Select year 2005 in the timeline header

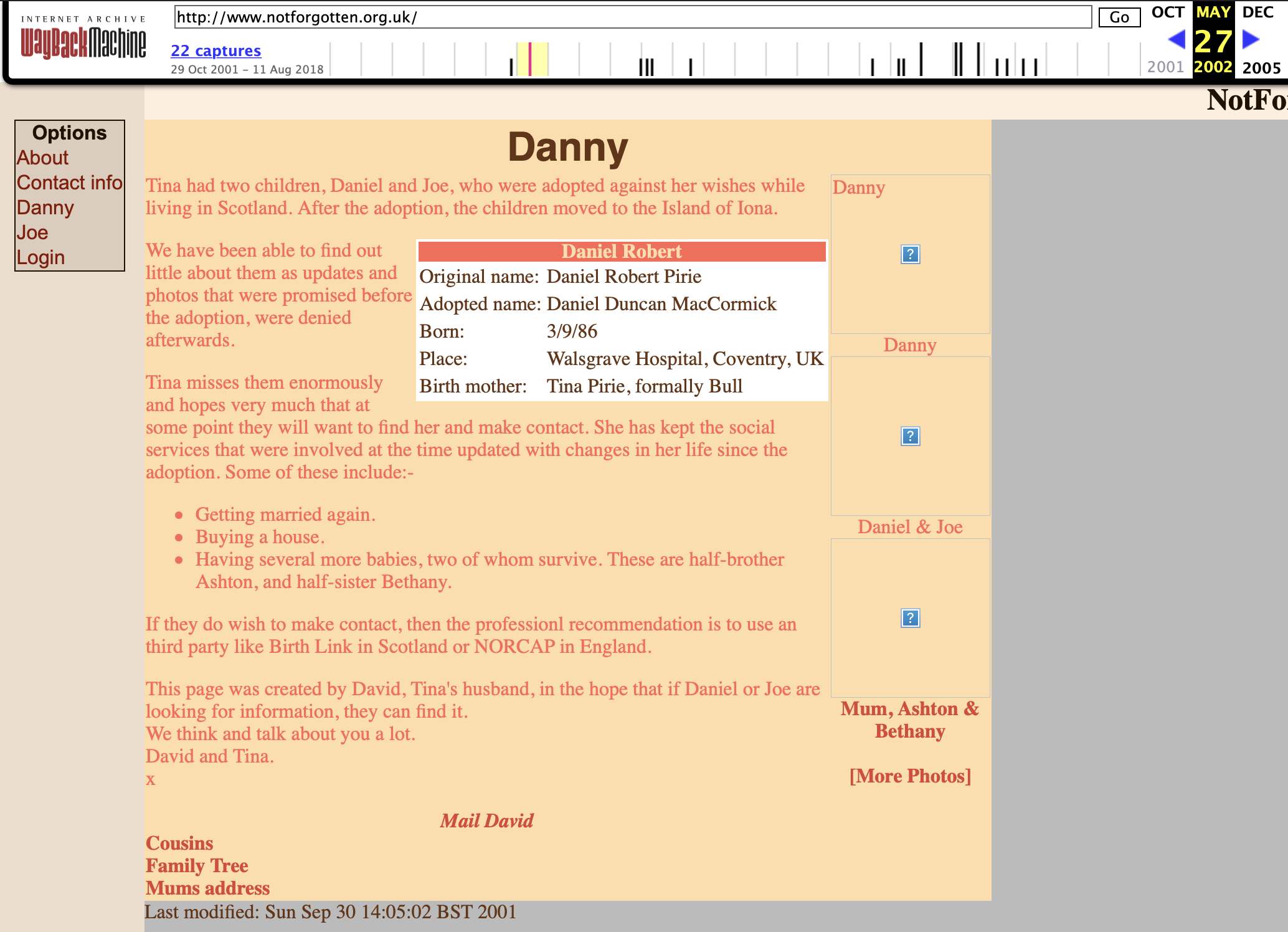point(1261,67)
